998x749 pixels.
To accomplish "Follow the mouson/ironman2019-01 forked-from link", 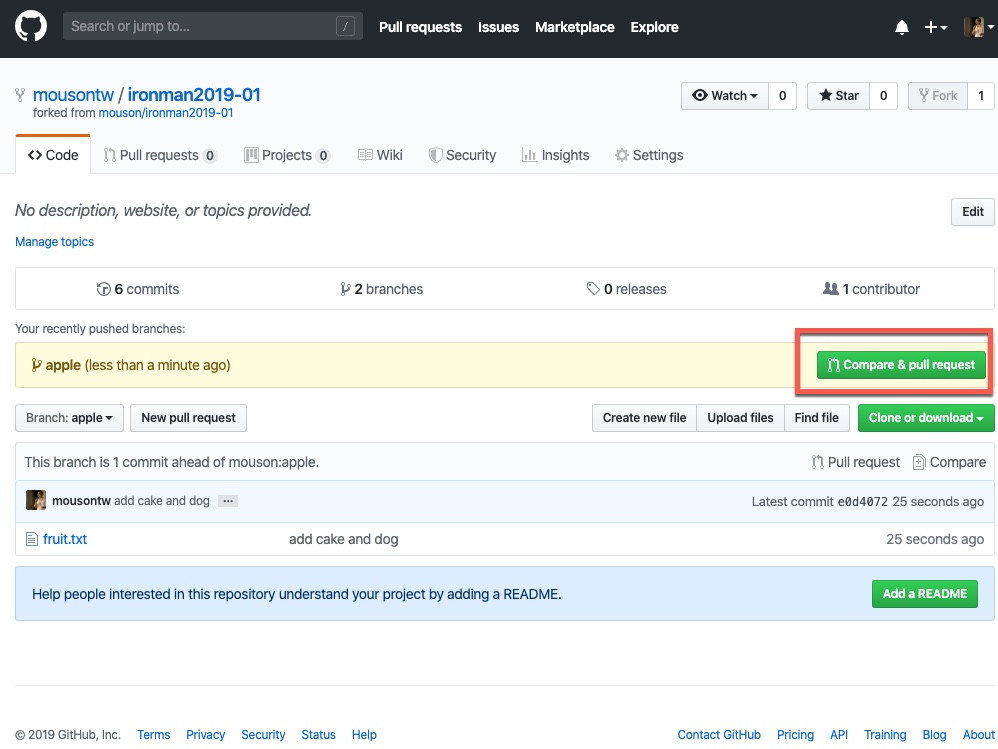I will pyautogui.click(x=165, y=113).
